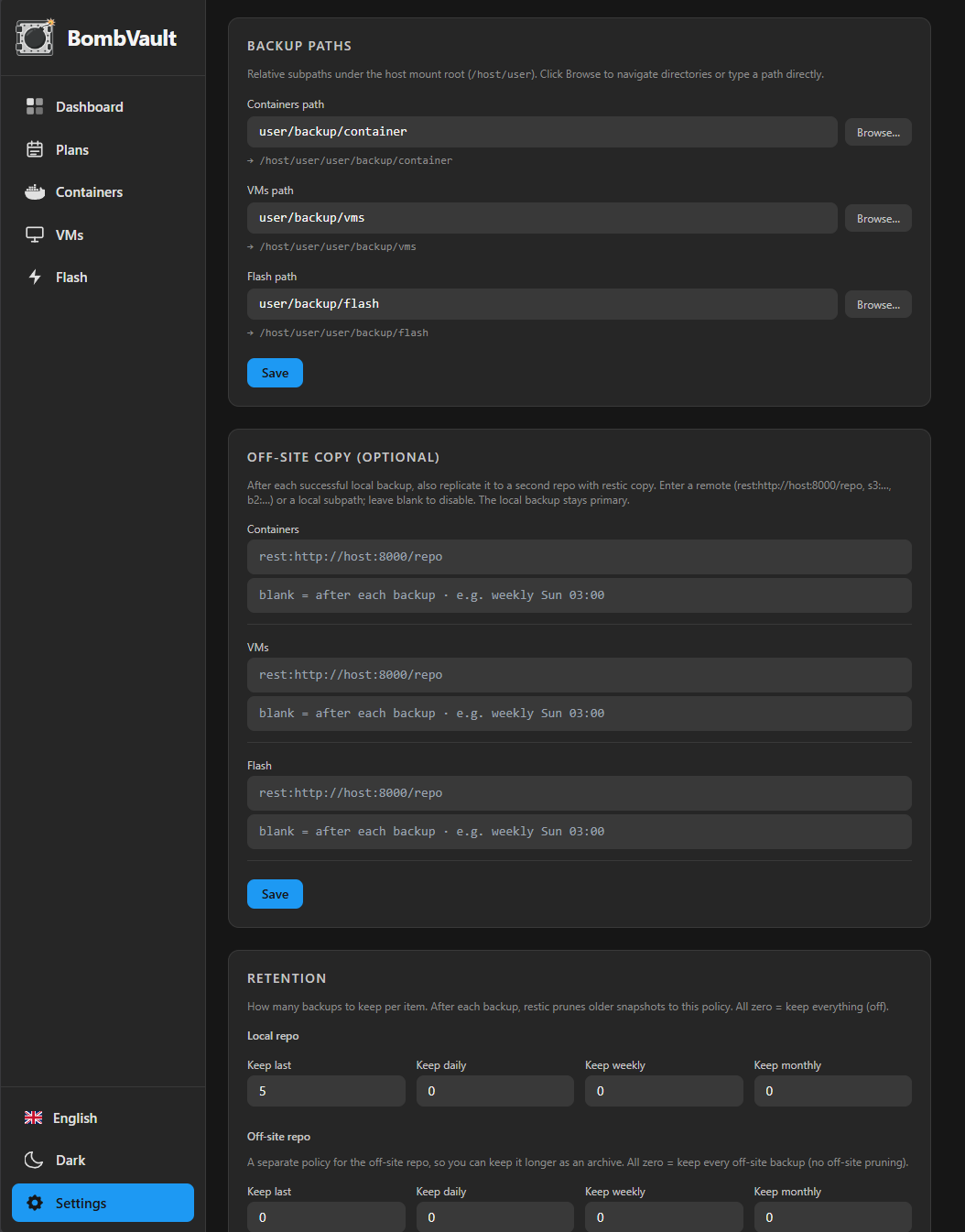This screenshot has height=1232, width=965.
Task: Focus Flash off-site schedule field
Action: [x=580, y=832]
